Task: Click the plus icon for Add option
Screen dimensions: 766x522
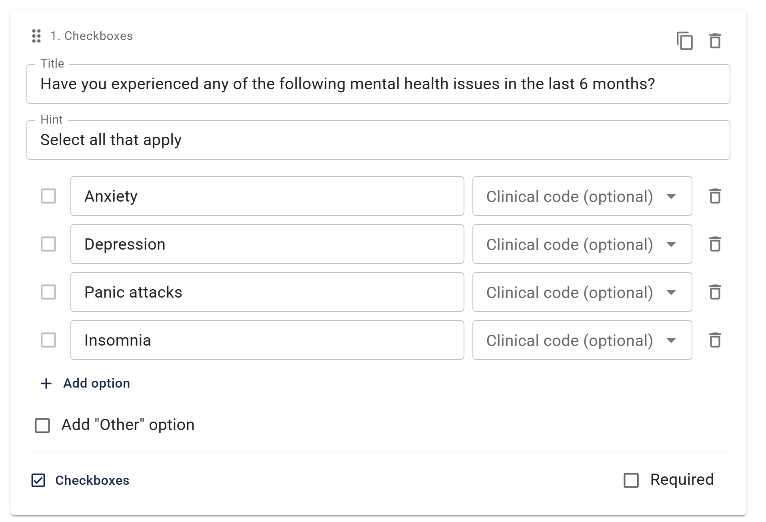Action: coord(46,383)
